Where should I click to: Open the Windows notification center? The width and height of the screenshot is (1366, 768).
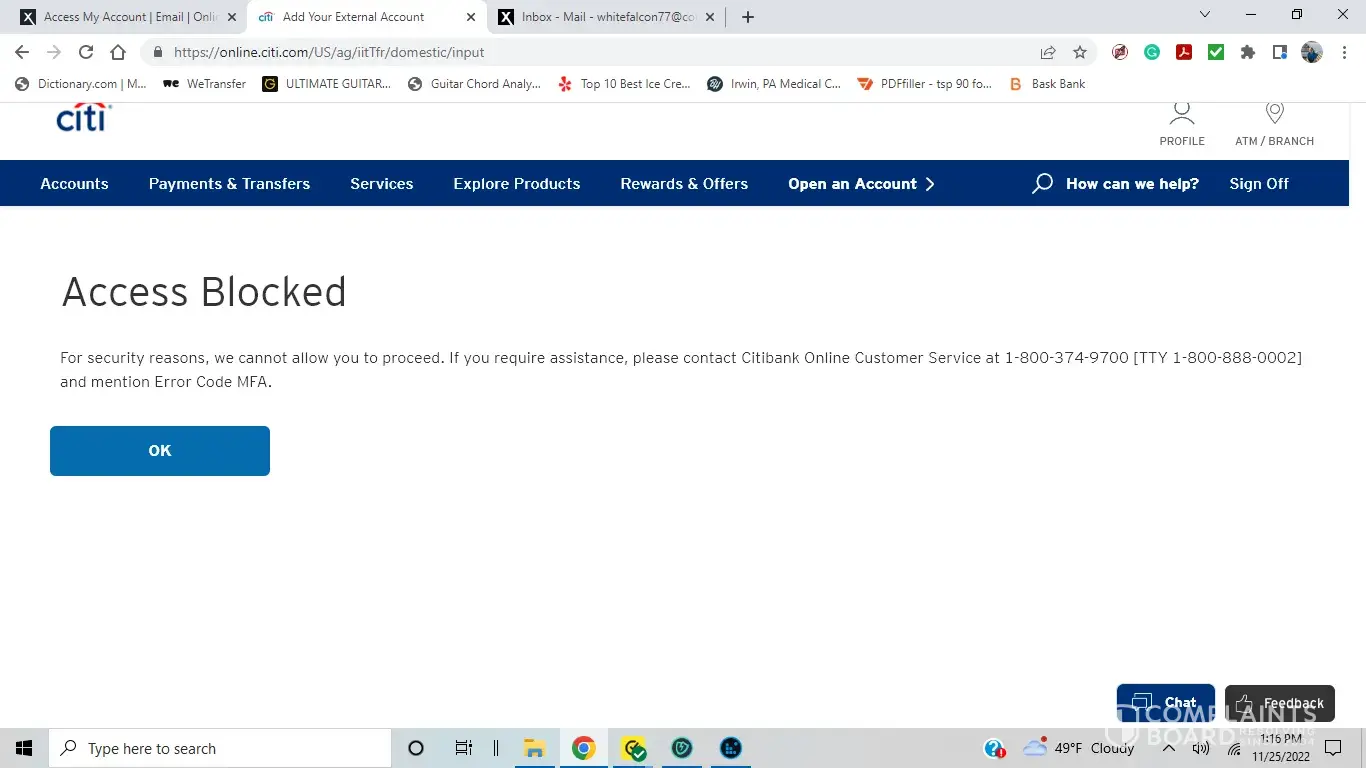[1333, 748]
